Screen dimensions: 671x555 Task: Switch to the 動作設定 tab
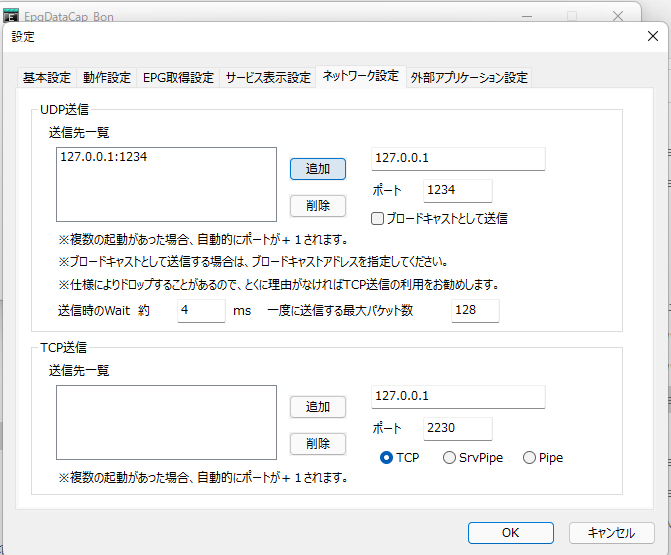107,78
